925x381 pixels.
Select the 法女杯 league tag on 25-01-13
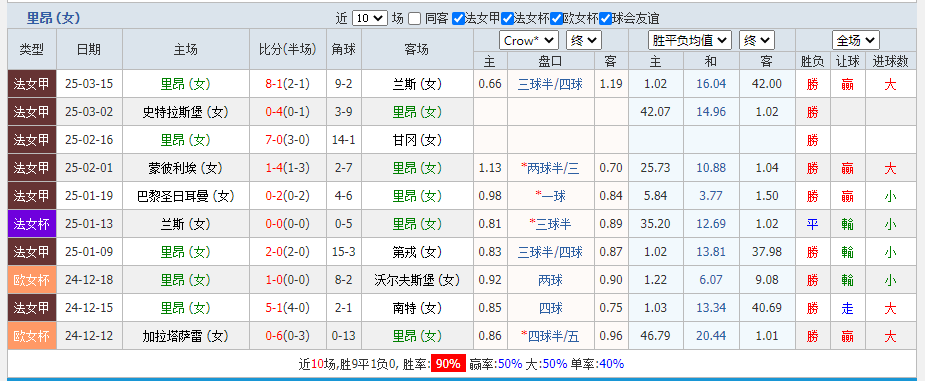pyautogui.click(x=32, y=224)
